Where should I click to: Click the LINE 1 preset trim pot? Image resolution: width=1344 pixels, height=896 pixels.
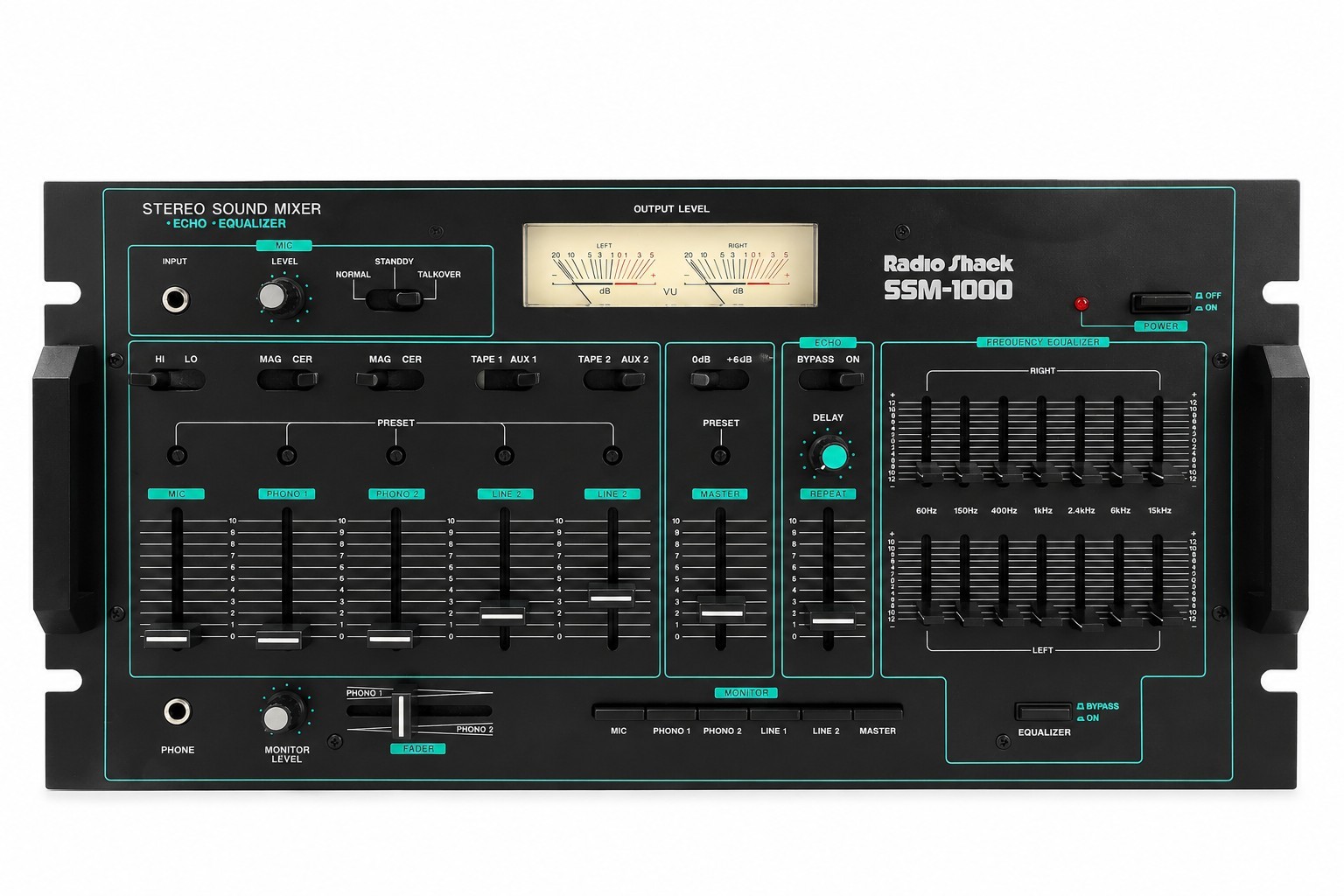point(504,455)
